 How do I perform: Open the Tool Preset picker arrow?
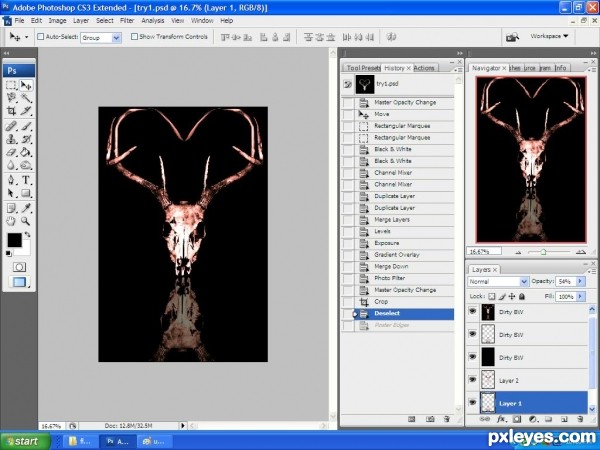(26, 37)
